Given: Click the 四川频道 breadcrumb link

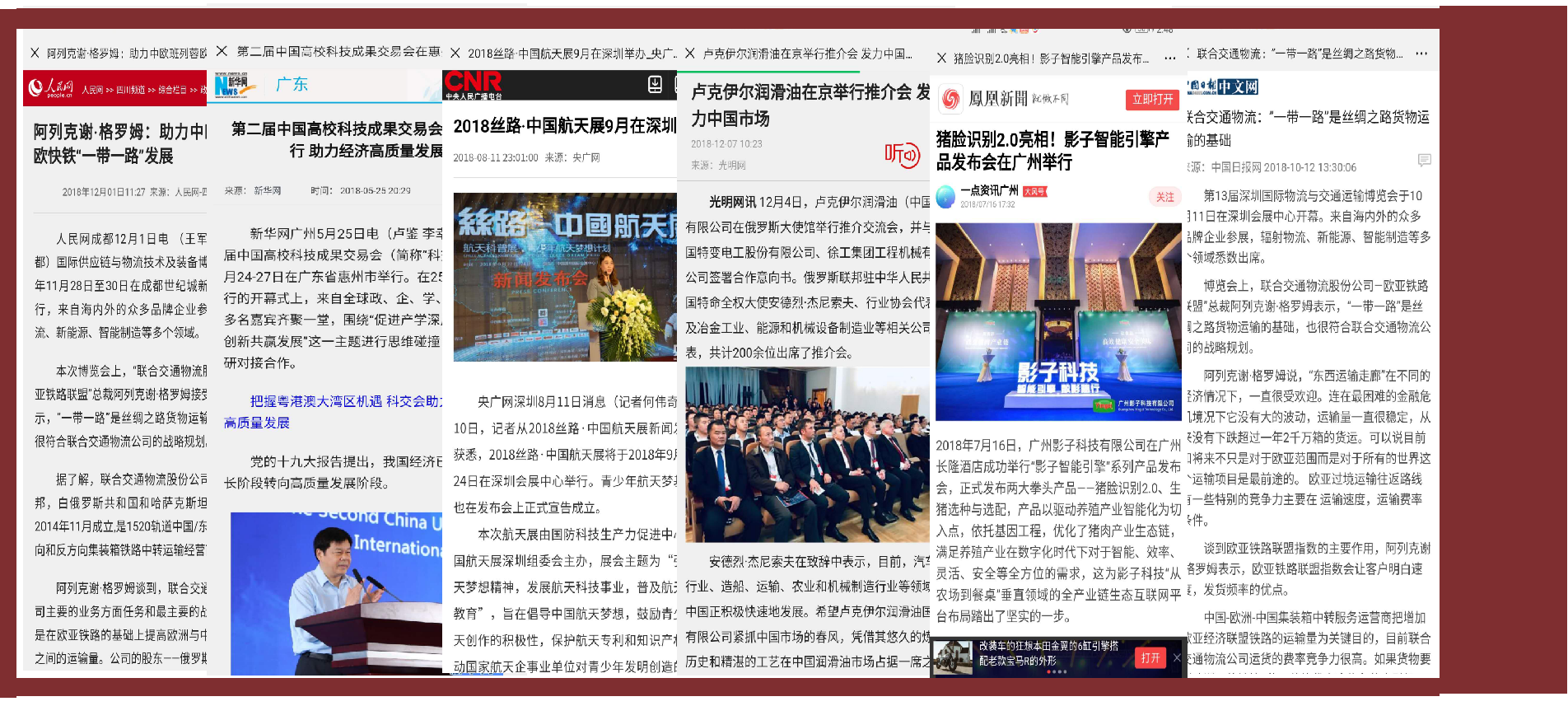Looking at the screenshot, I should (130, 90).
